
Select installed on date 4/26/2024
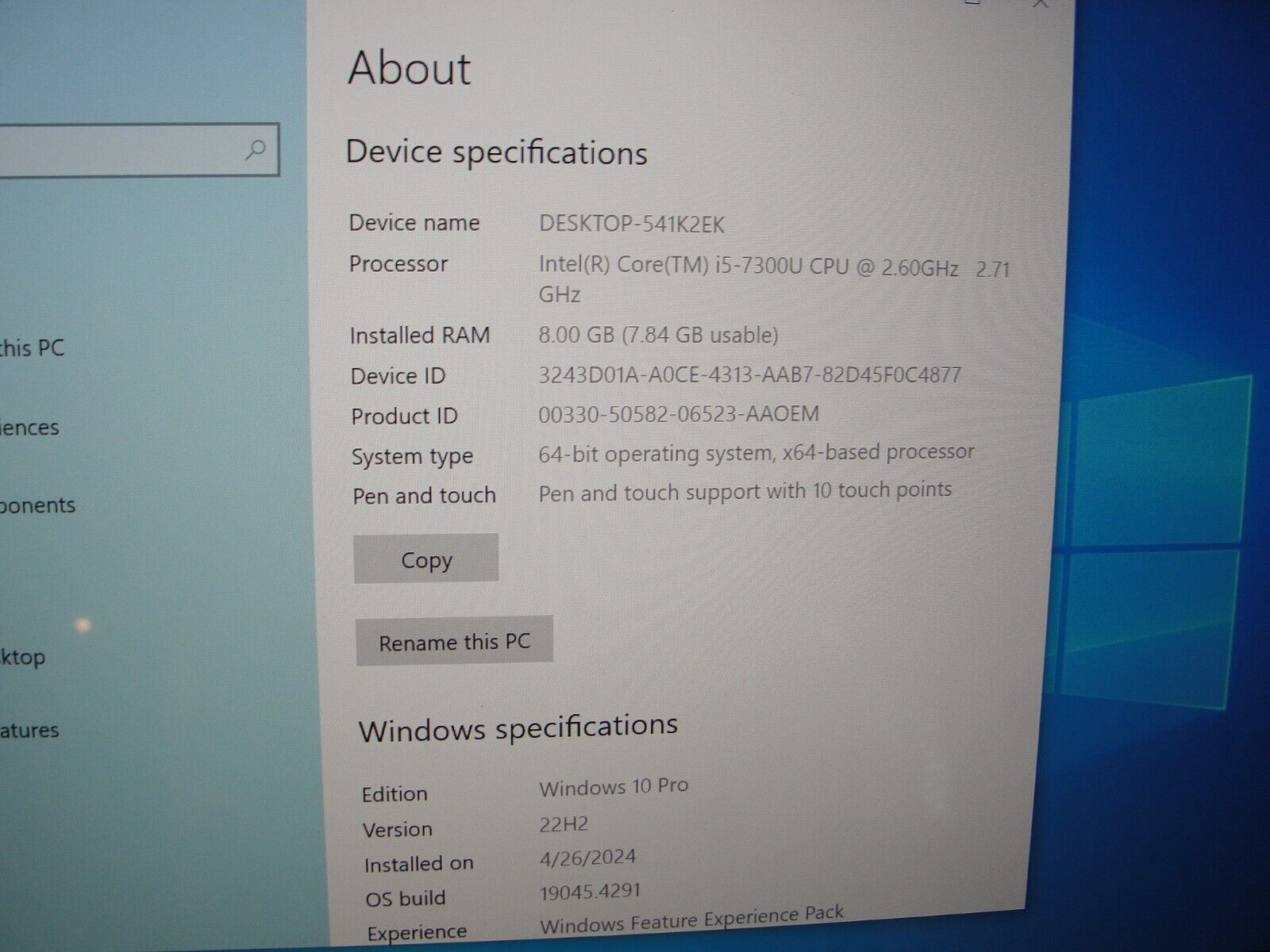pos(587,858)
